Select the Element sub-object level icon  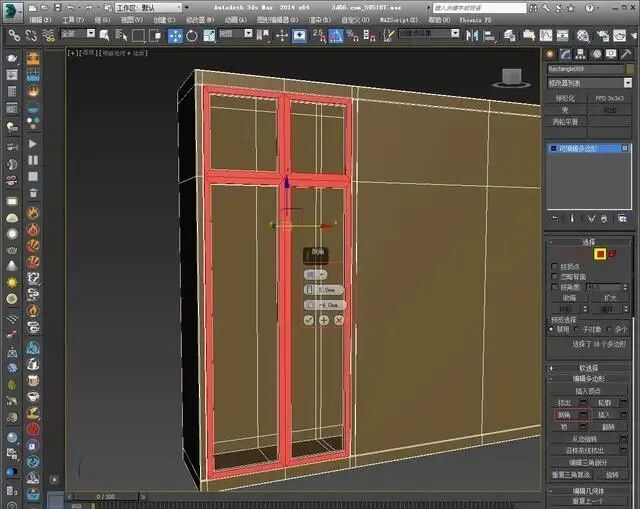point(612,254)
